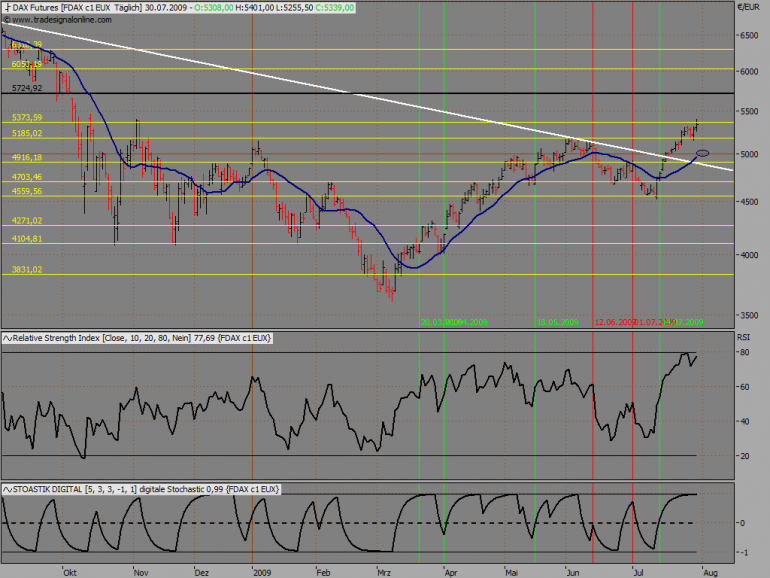Click 20 on the RSI axis
Image resolution: width=770 pixels, height=578 pixels.
click(744, 457)
